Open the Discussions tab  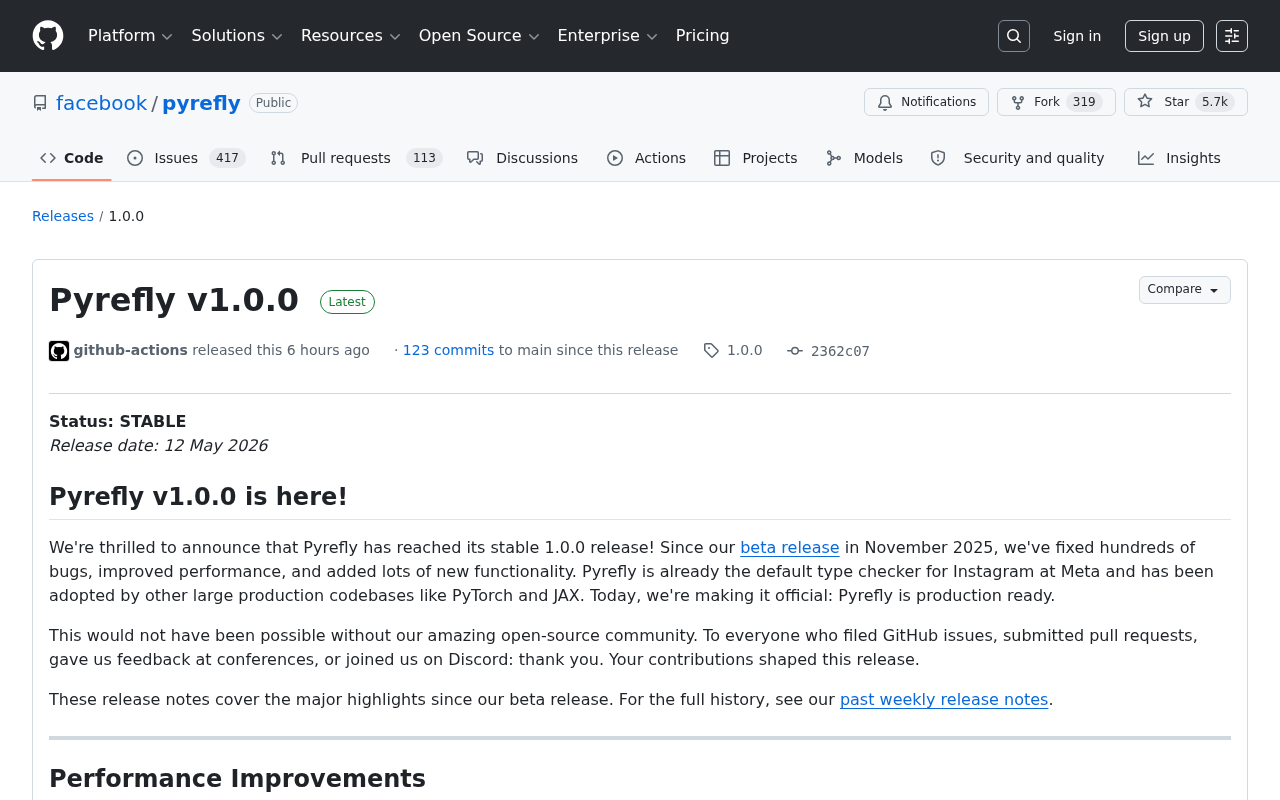pos(523,158)
